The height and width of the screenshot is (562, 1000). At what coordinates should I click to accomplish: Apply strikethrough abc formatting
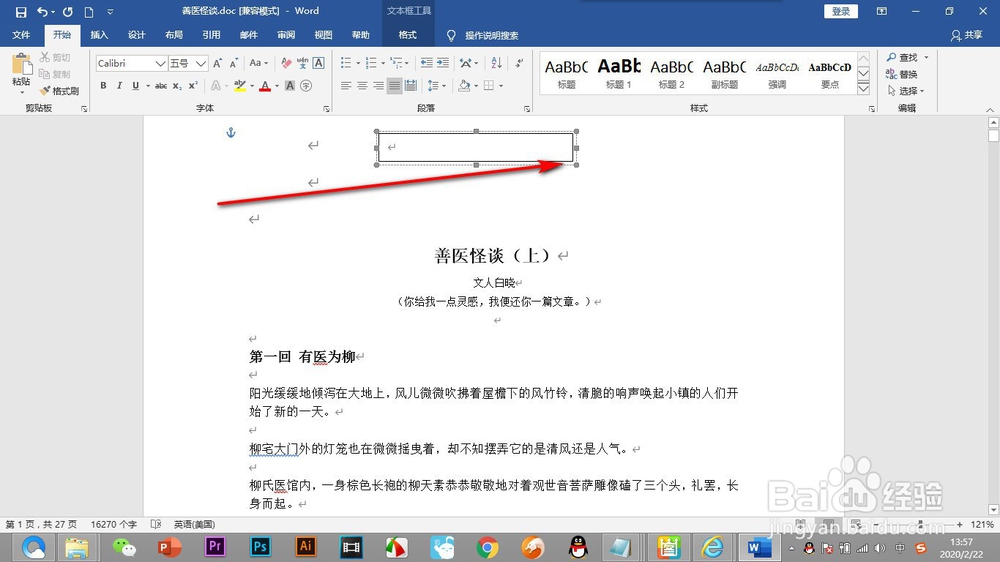(x=161, y=85)
